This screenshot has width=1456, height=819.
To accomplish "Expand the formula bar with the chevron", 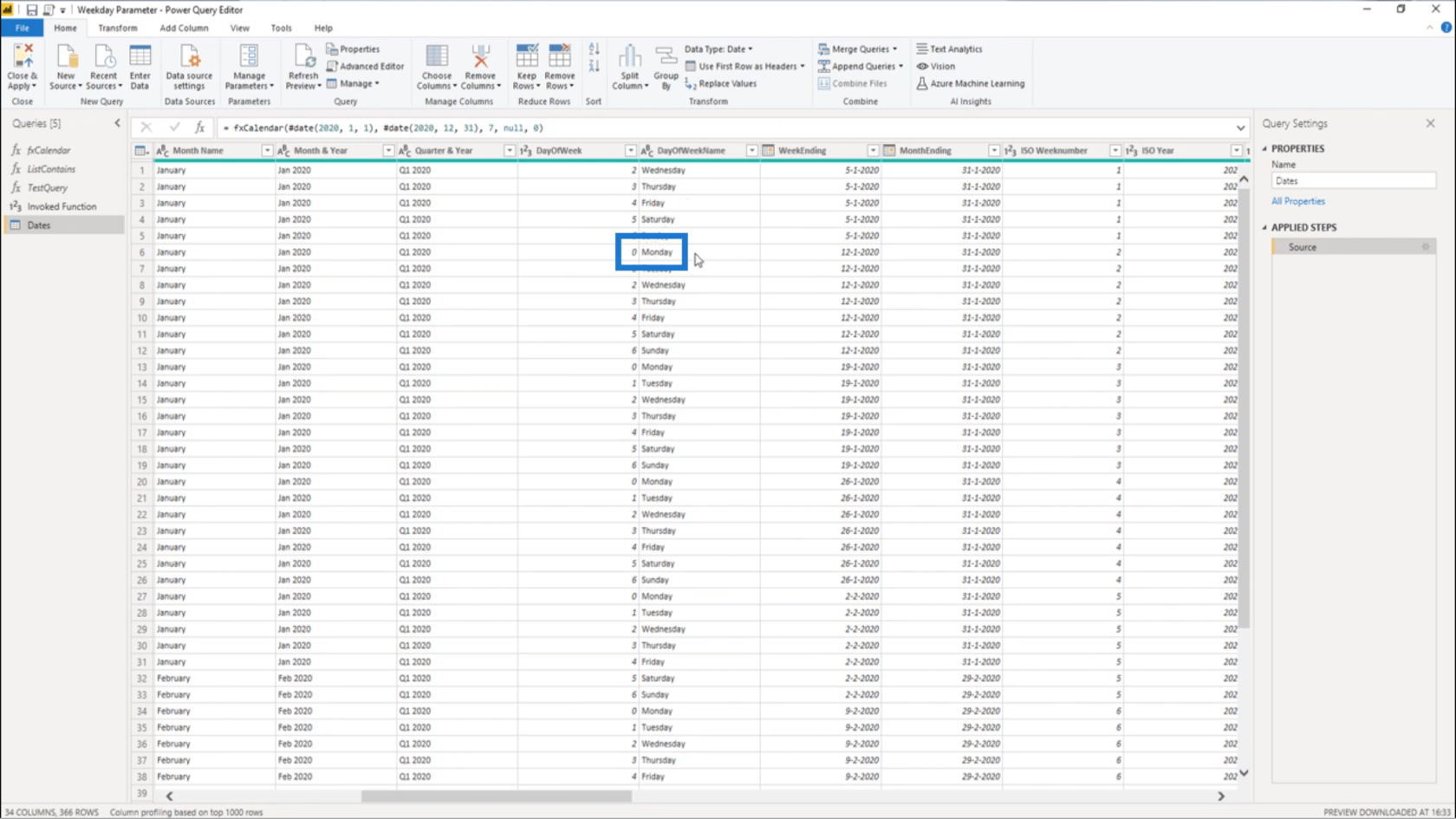I will [x=1240, y=128].
